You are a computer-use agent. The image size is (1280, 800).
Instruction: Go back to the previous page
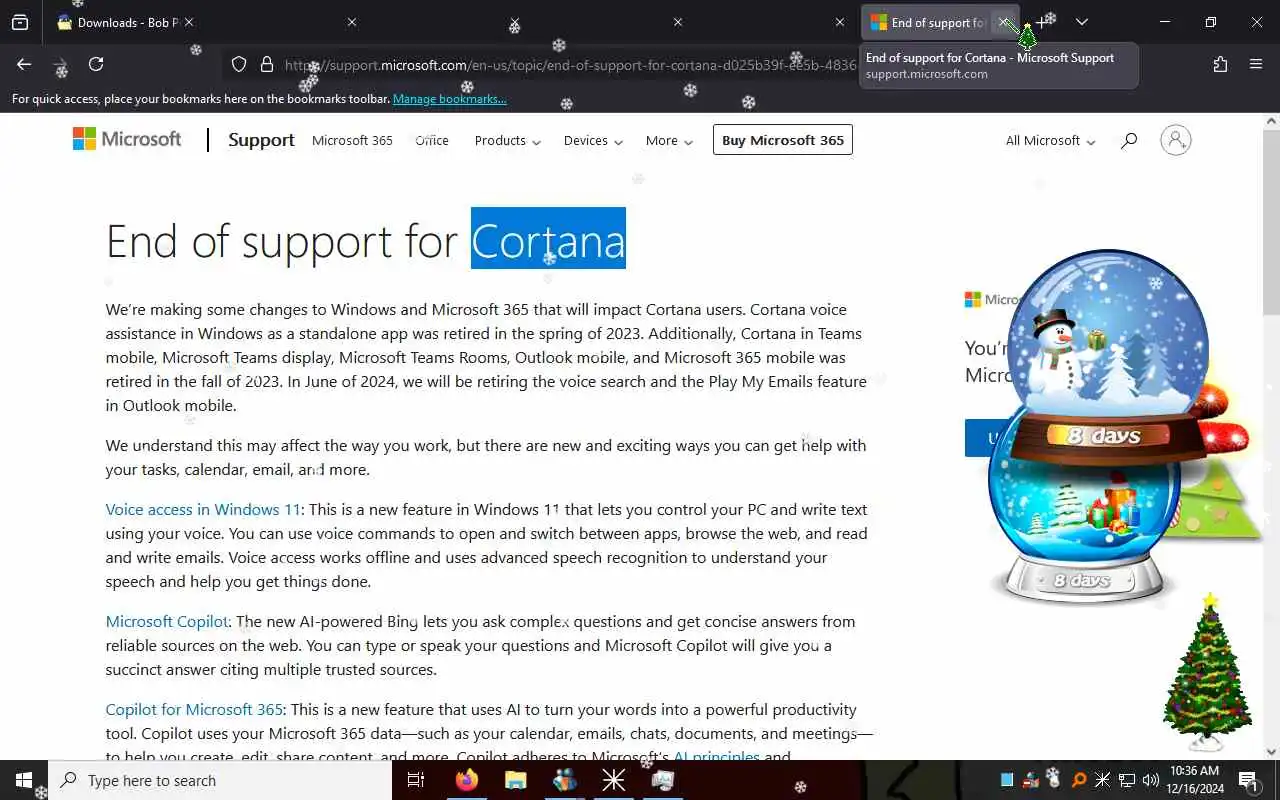(x=24, y=64)
